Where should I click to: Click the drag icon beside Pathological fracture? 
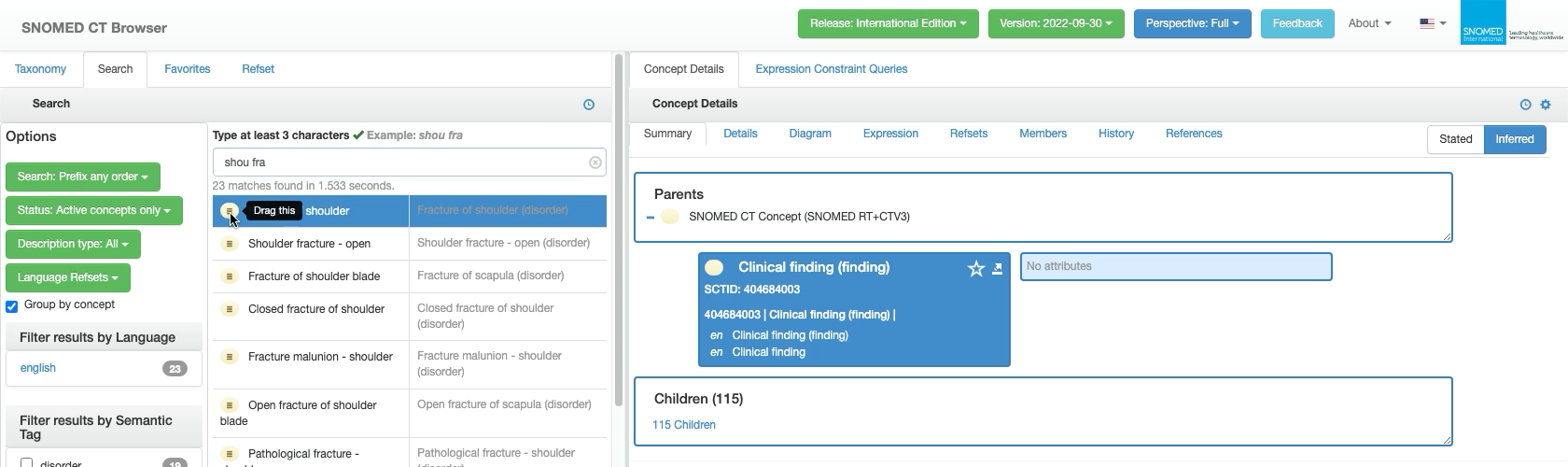(230, 454)
